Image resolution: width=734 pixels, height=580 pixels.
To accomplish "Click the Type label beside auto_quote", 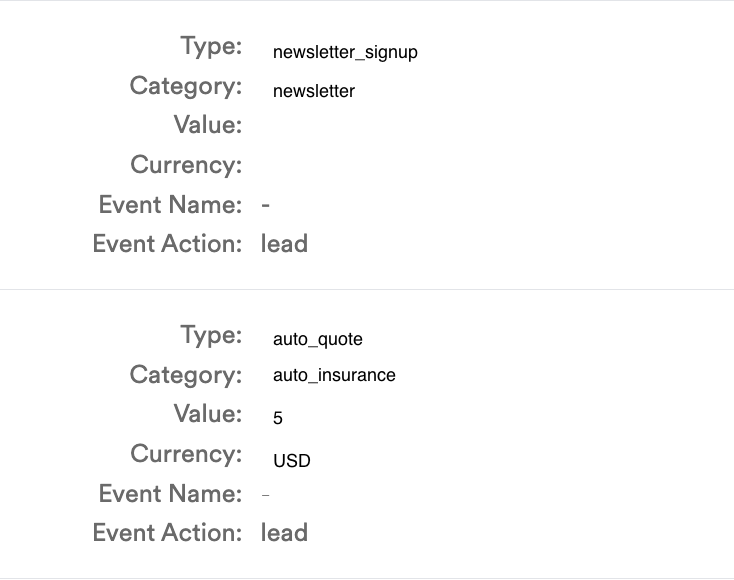I will (211, 335).
